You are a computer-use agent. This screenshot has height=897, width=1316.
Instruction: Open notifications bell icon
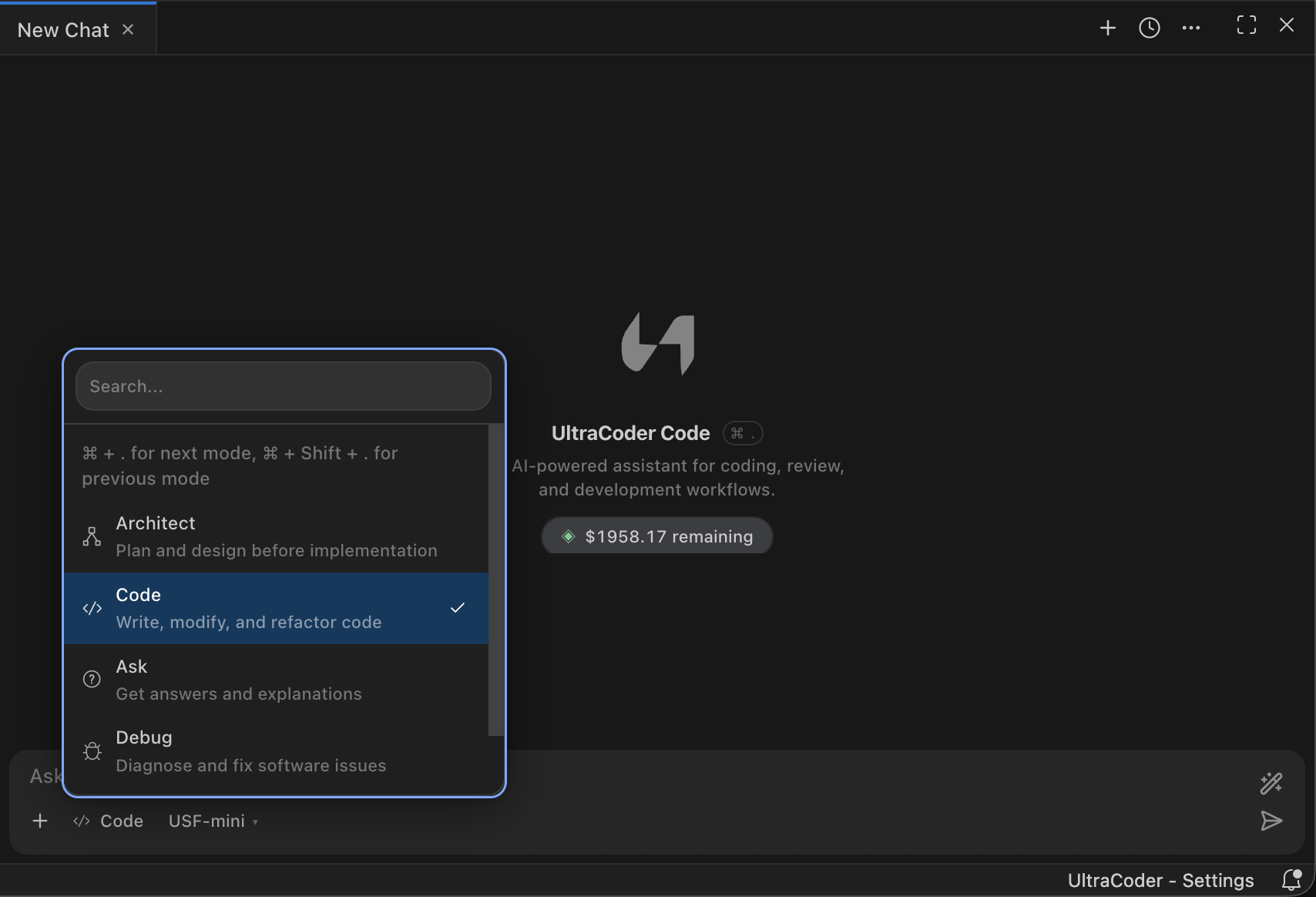pos(1292,880)
